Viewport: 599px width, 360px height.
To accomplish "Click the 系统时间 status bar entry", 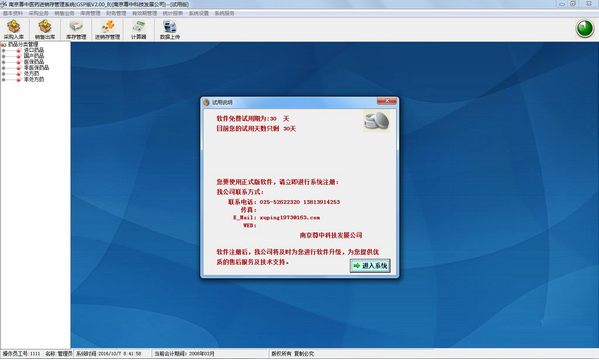I will point(108,354).
